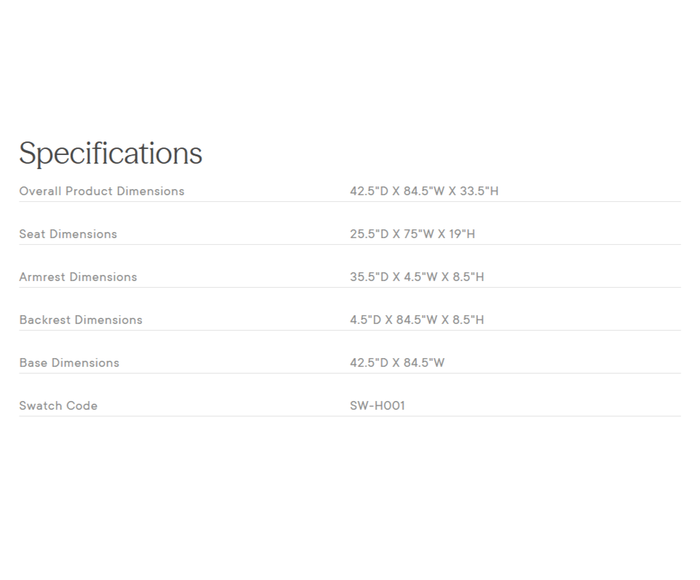700x580 pixels.
Task: Select the Overall Product Dimensions label
Action: 101,191
